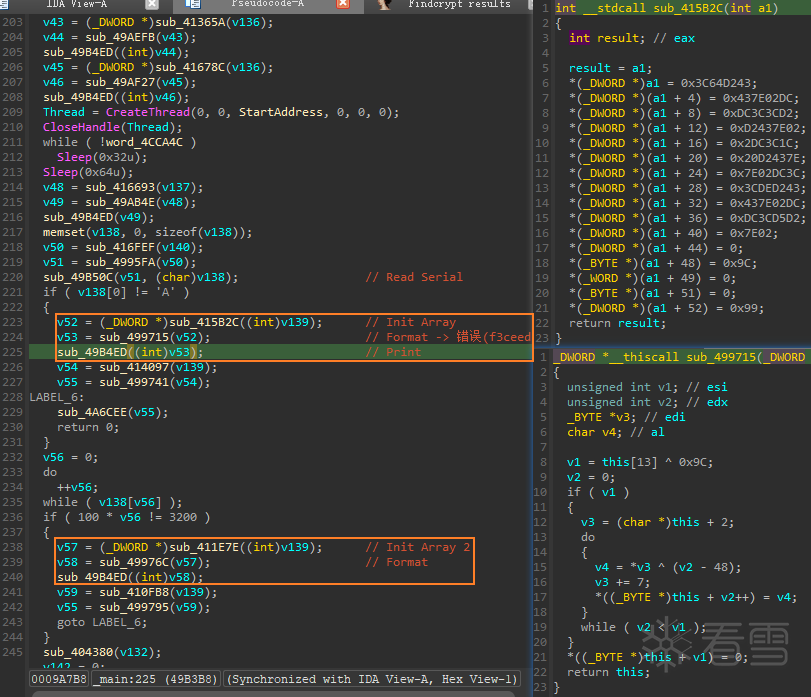Select sub_499741 on line 227

(x=134, y=382)
